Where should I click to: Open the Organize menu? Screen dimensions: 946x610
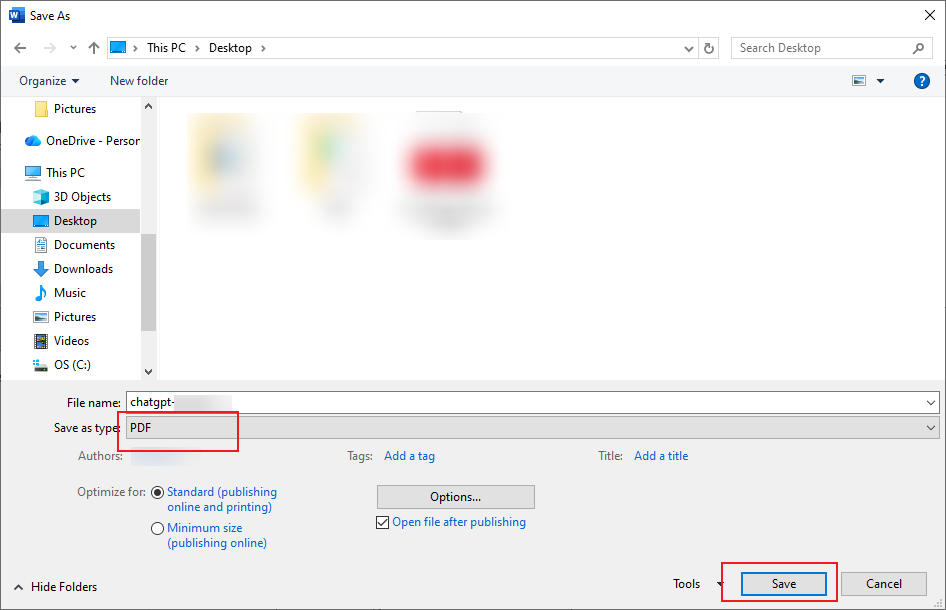[48, 80]
